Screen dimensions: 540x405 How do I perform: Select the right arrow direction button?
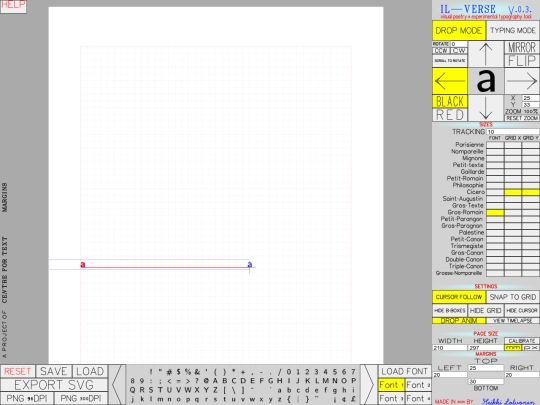tap(522, 81)
